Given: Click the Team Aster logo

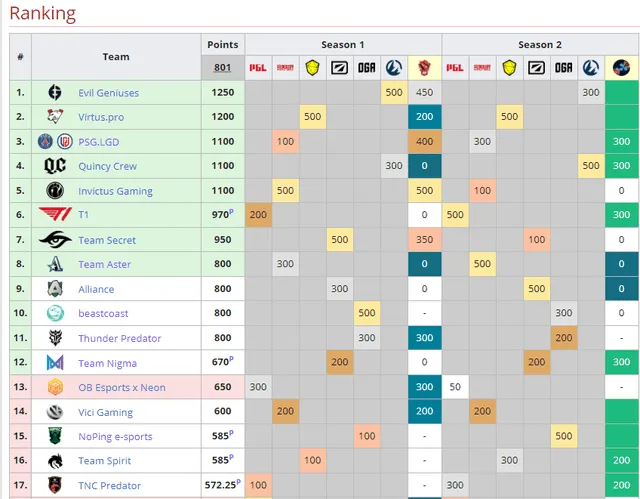Looking at the screenshot, I should click(x=55, y=264).
